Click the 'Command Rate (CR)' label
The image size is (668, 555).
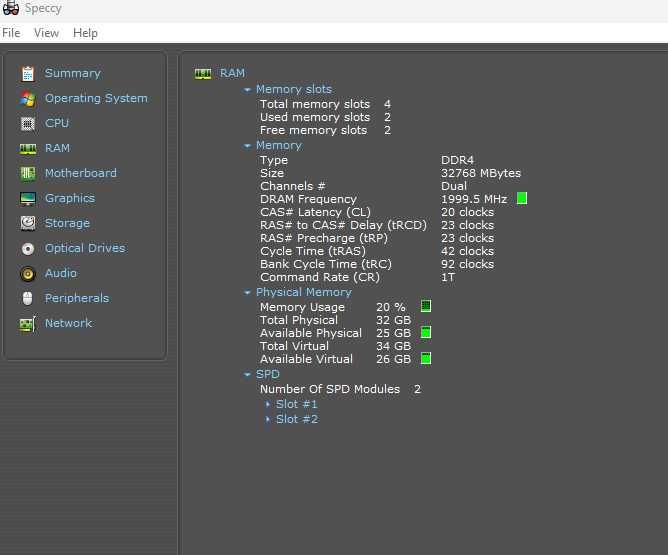[x=320, y=277]
